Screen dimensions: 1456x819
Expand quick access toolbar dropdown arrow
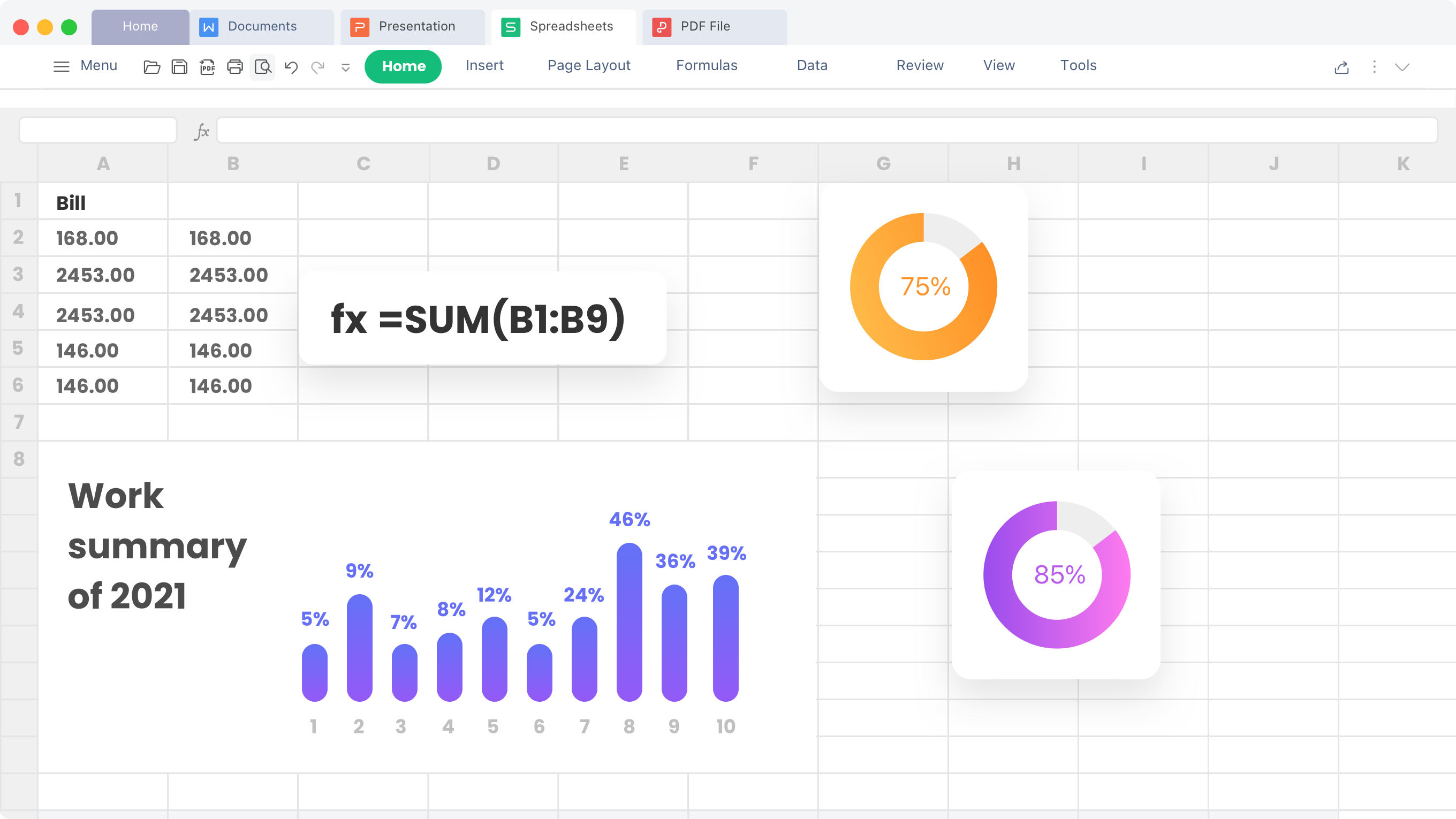click(x=345, y=67)
